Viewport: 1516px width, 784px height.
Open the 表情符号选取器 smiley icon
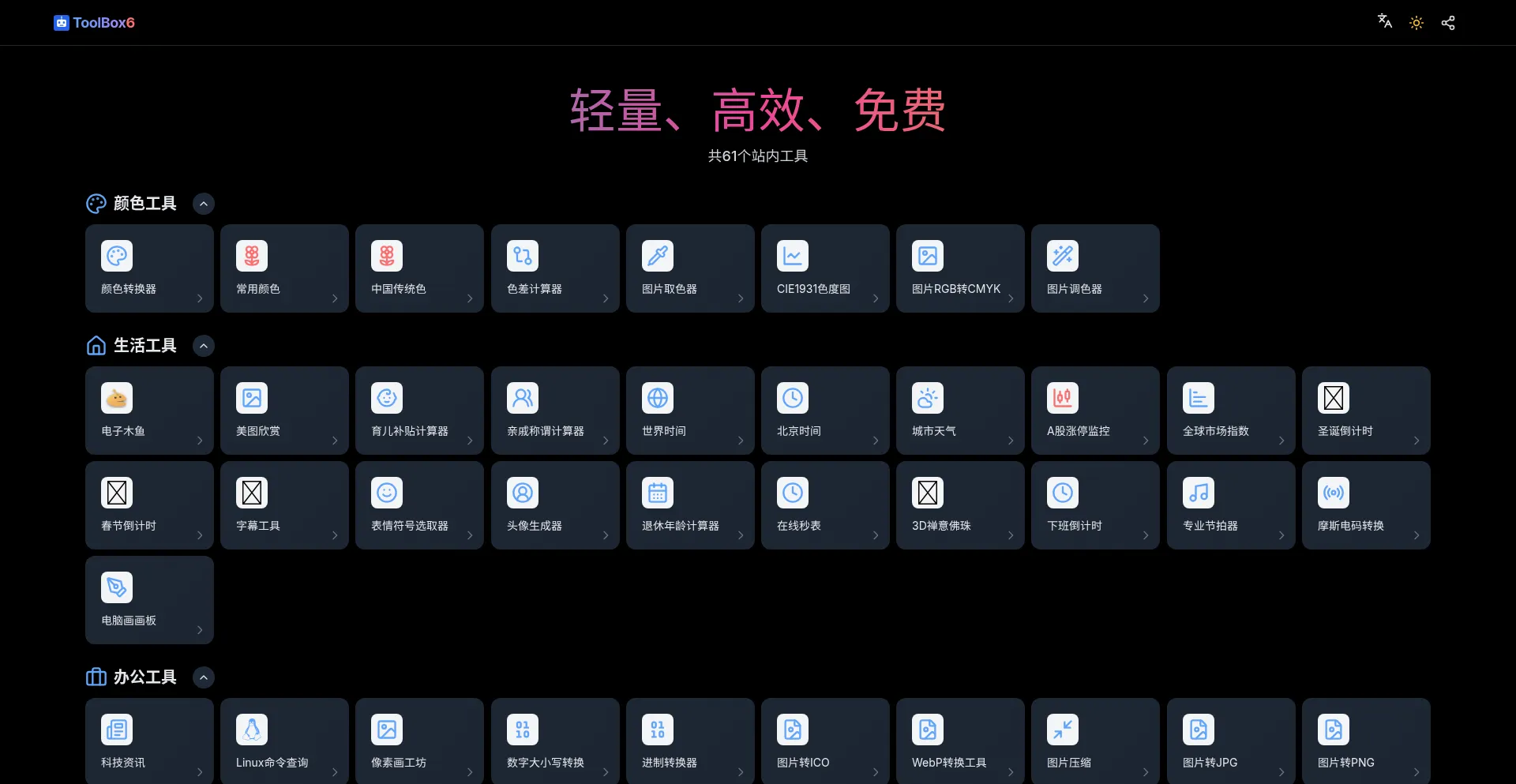point(387,493)
